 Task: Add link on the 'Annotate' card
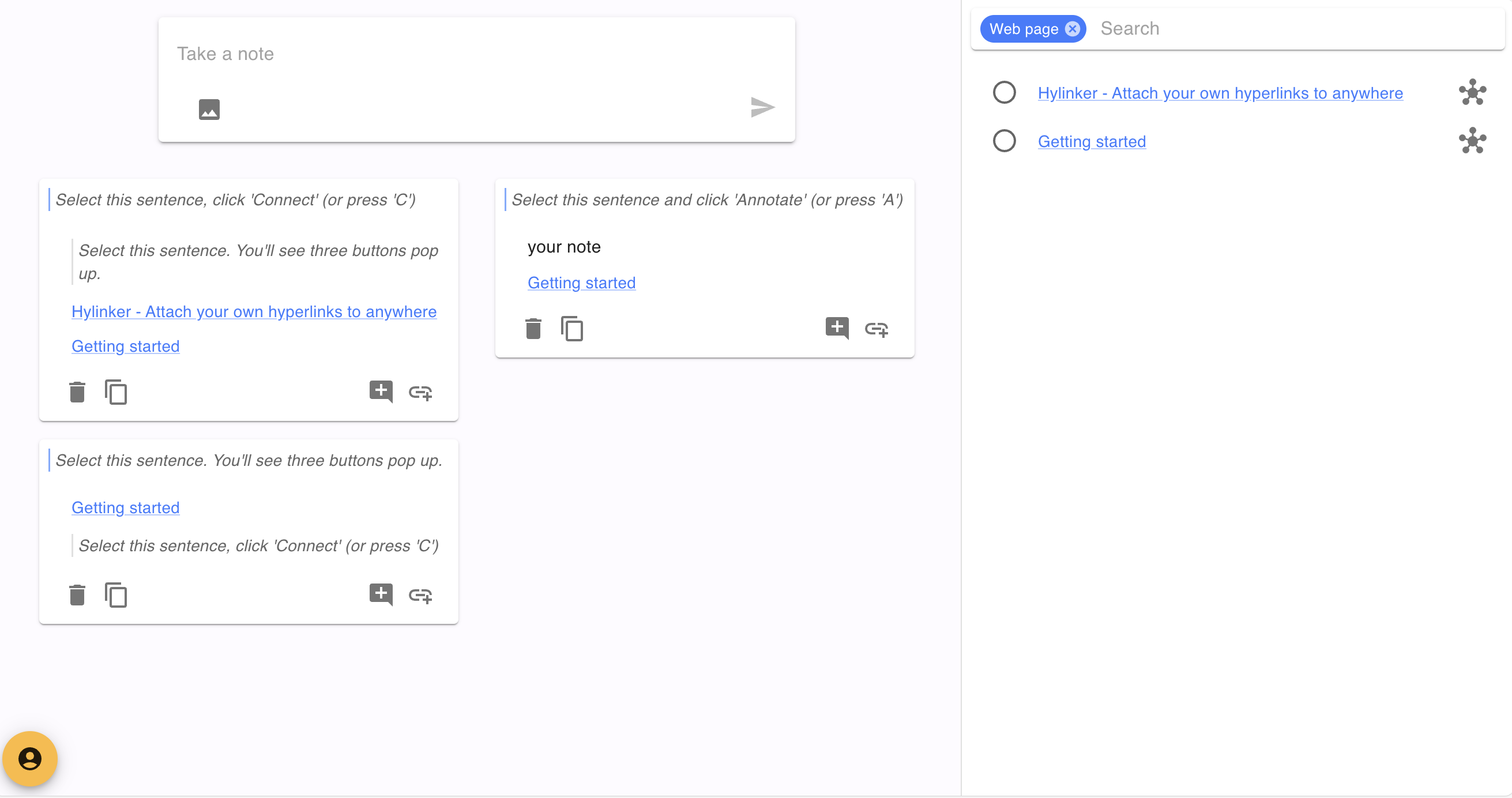pos(877,329)
